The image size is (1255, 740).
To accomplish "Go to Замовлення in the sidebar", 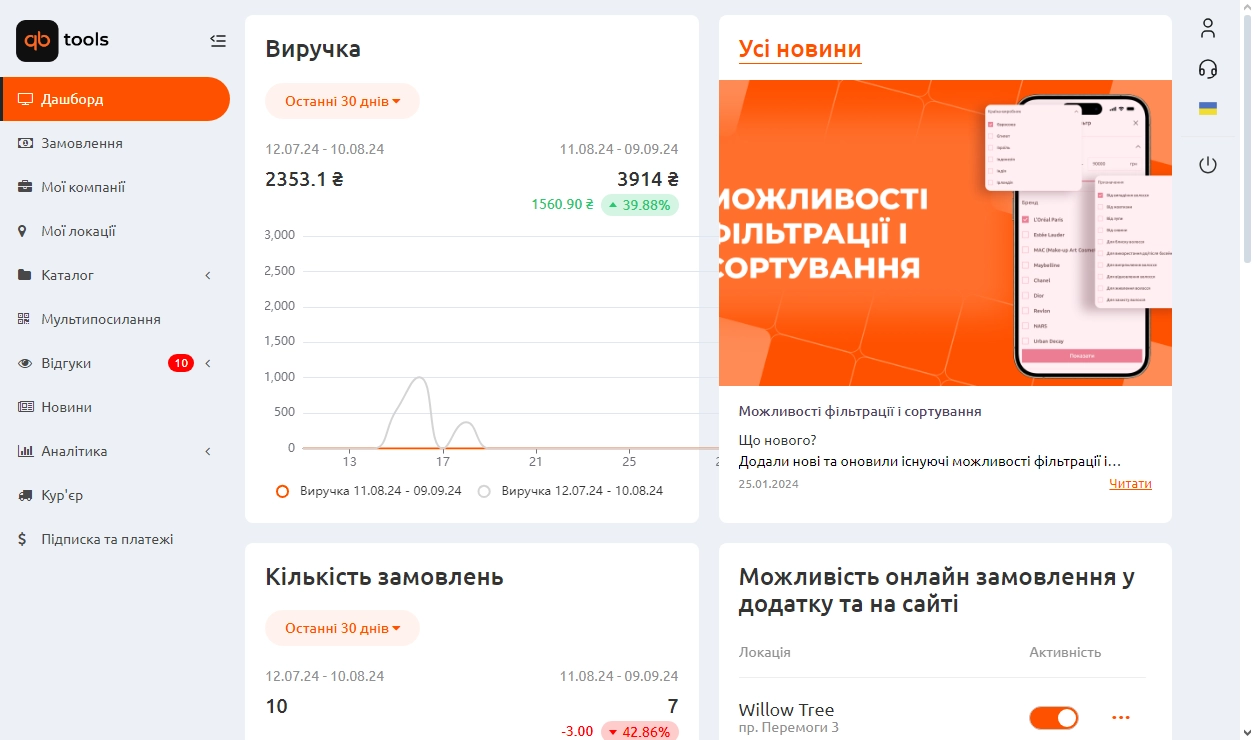I will 82,143.
